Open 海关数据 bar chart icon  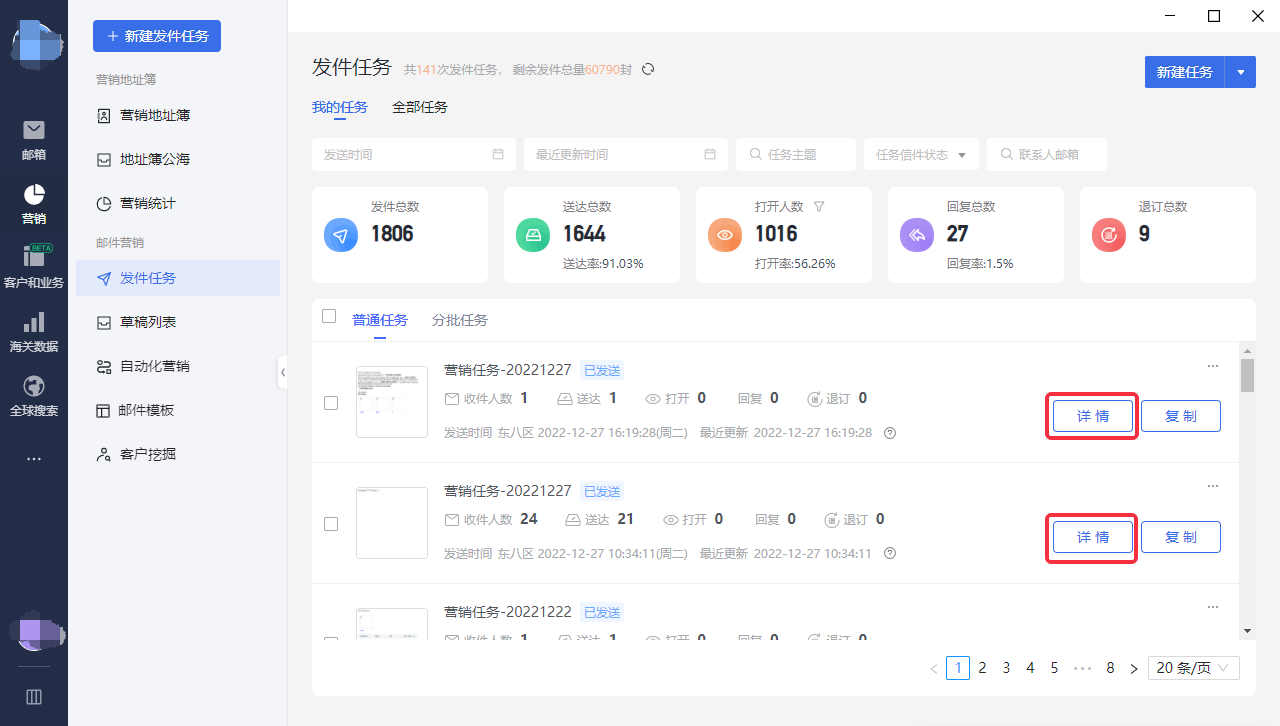(34, 322)
